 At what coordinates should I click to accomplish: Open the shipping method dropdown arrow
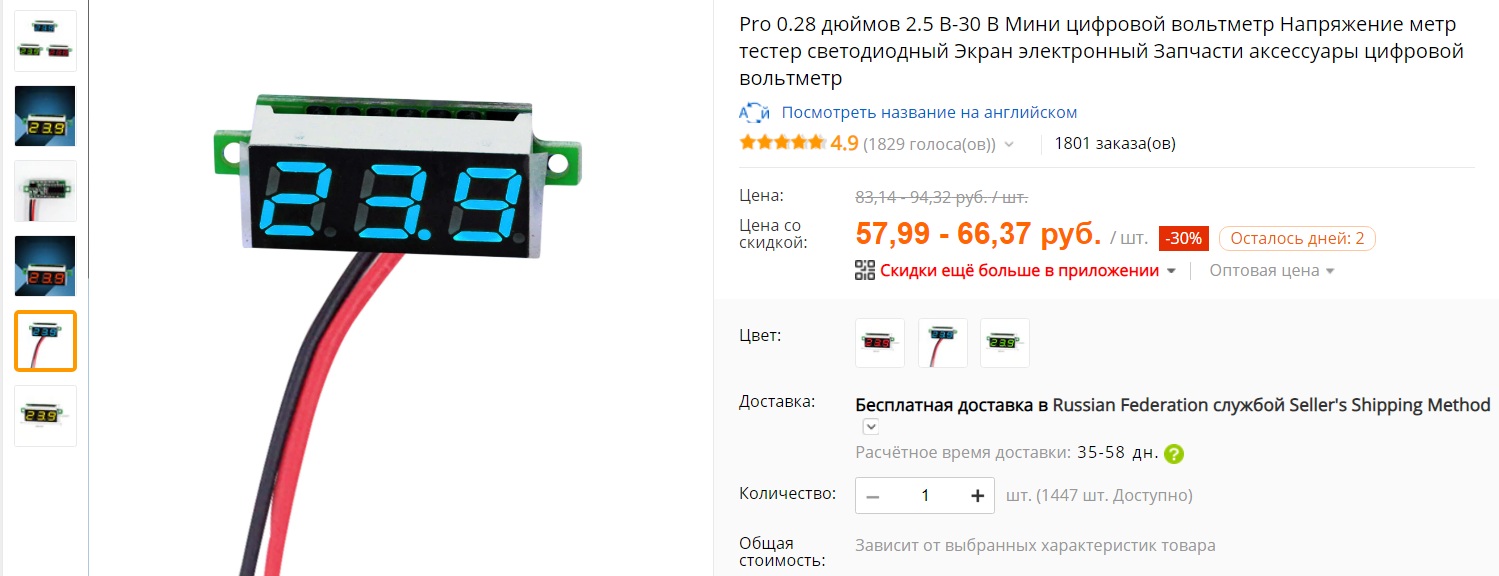(x=871, y=427)
